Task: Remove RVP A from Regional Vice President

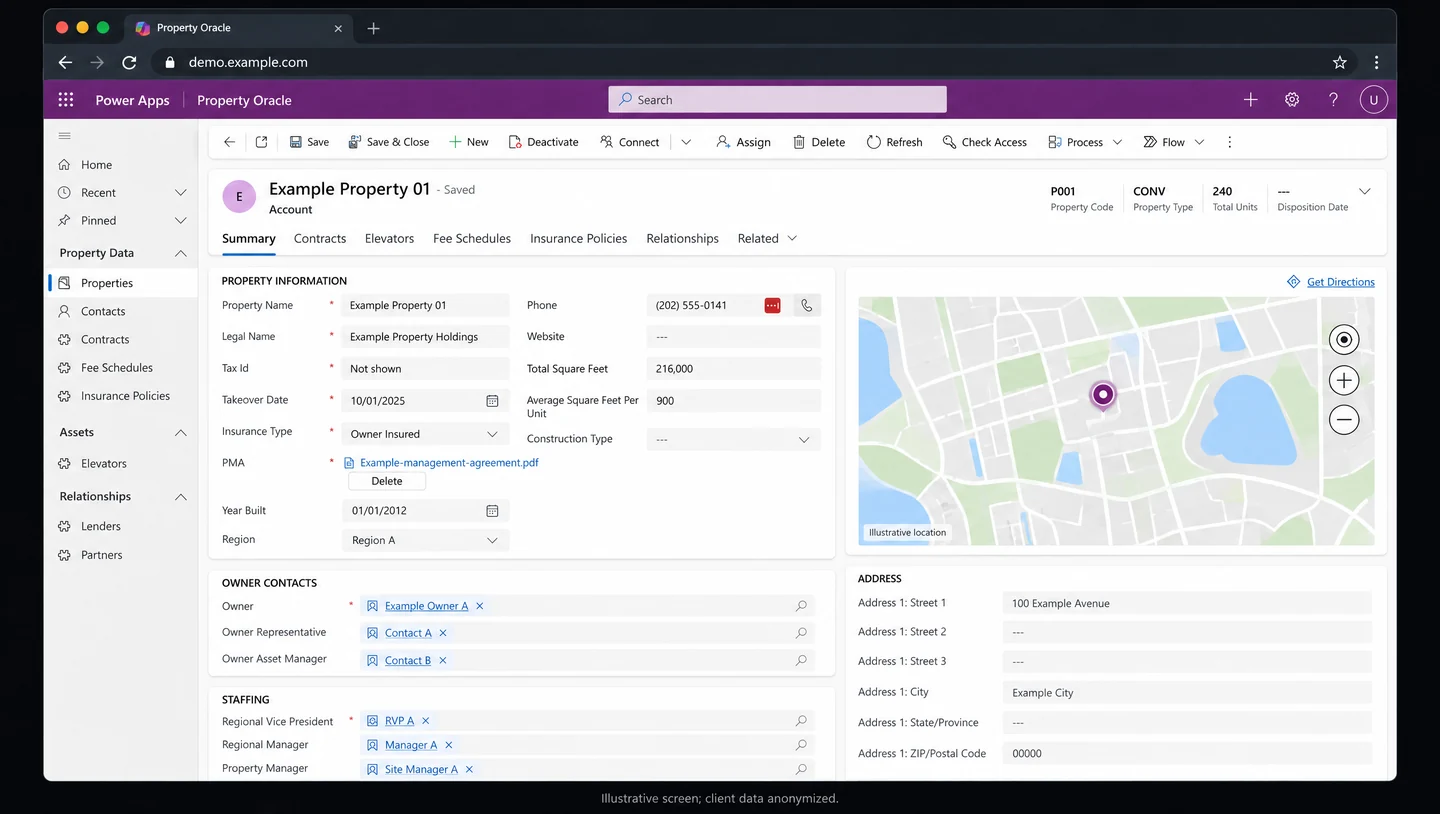Action: coord(425,721)
